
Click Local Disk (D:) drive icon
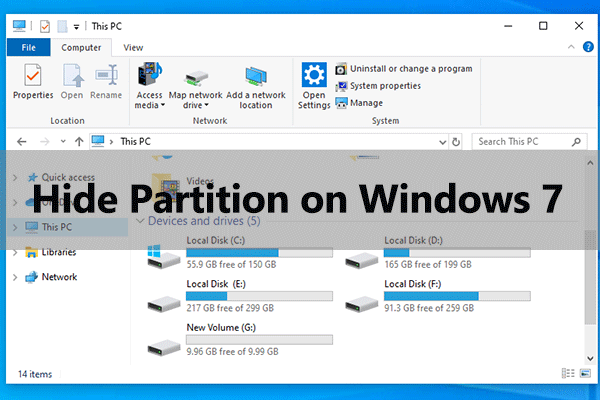[x=361, y=261]
